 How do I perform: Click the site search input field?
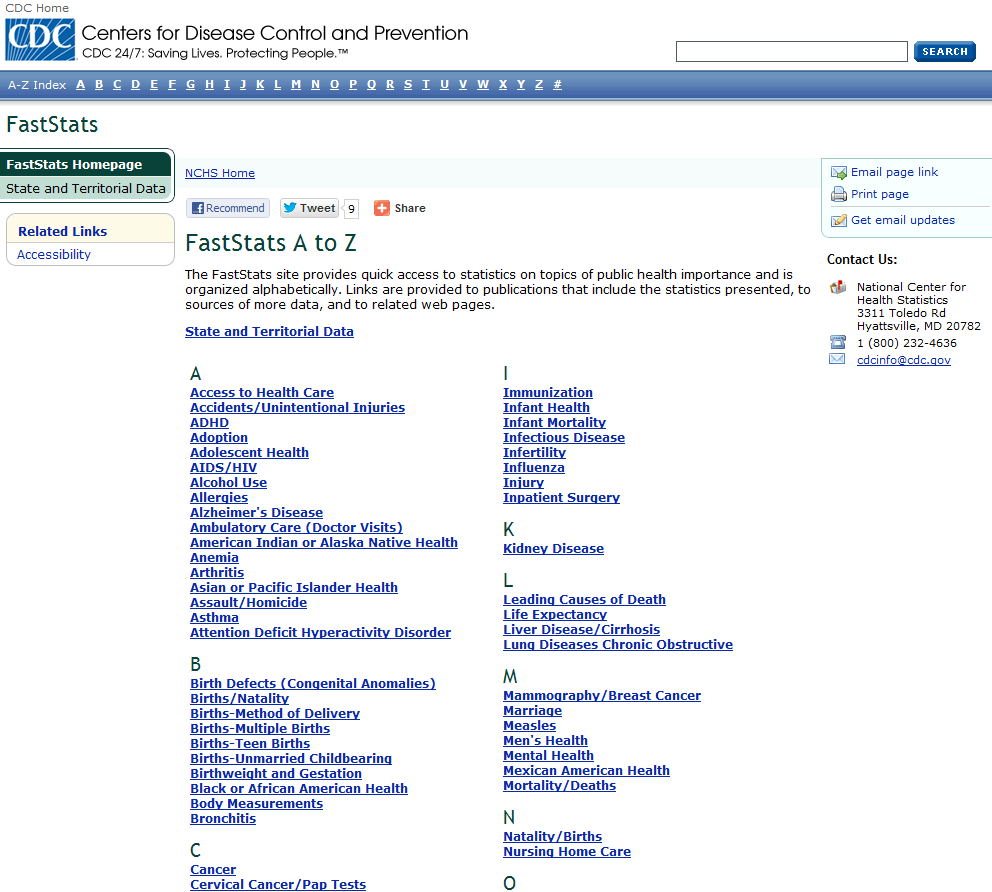[x=791, y=51]
